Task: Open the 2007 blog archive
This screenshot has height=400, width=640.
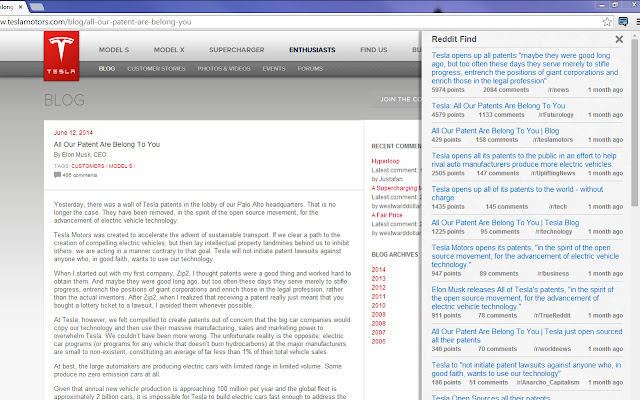Action: [x=378, y=332]
